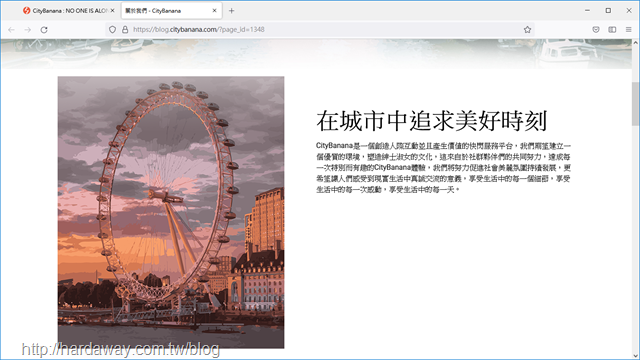The height and width of the screenshot is (360, 640).
Task: Click the CityBanana description paragraph
Action: pyautogui.click(x=443, y=167)
